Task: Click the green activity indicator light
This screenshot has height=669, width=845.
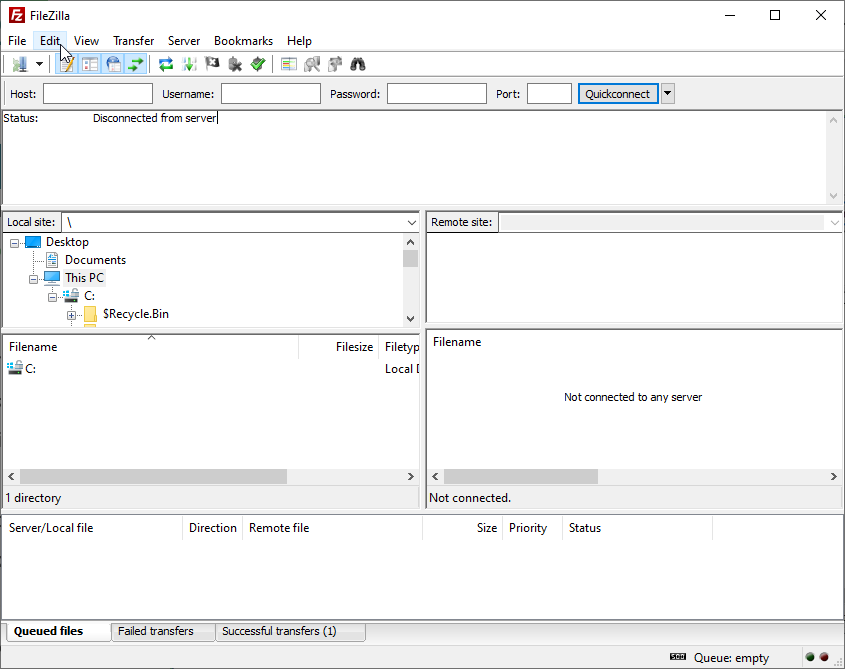Action: point(810,657)
